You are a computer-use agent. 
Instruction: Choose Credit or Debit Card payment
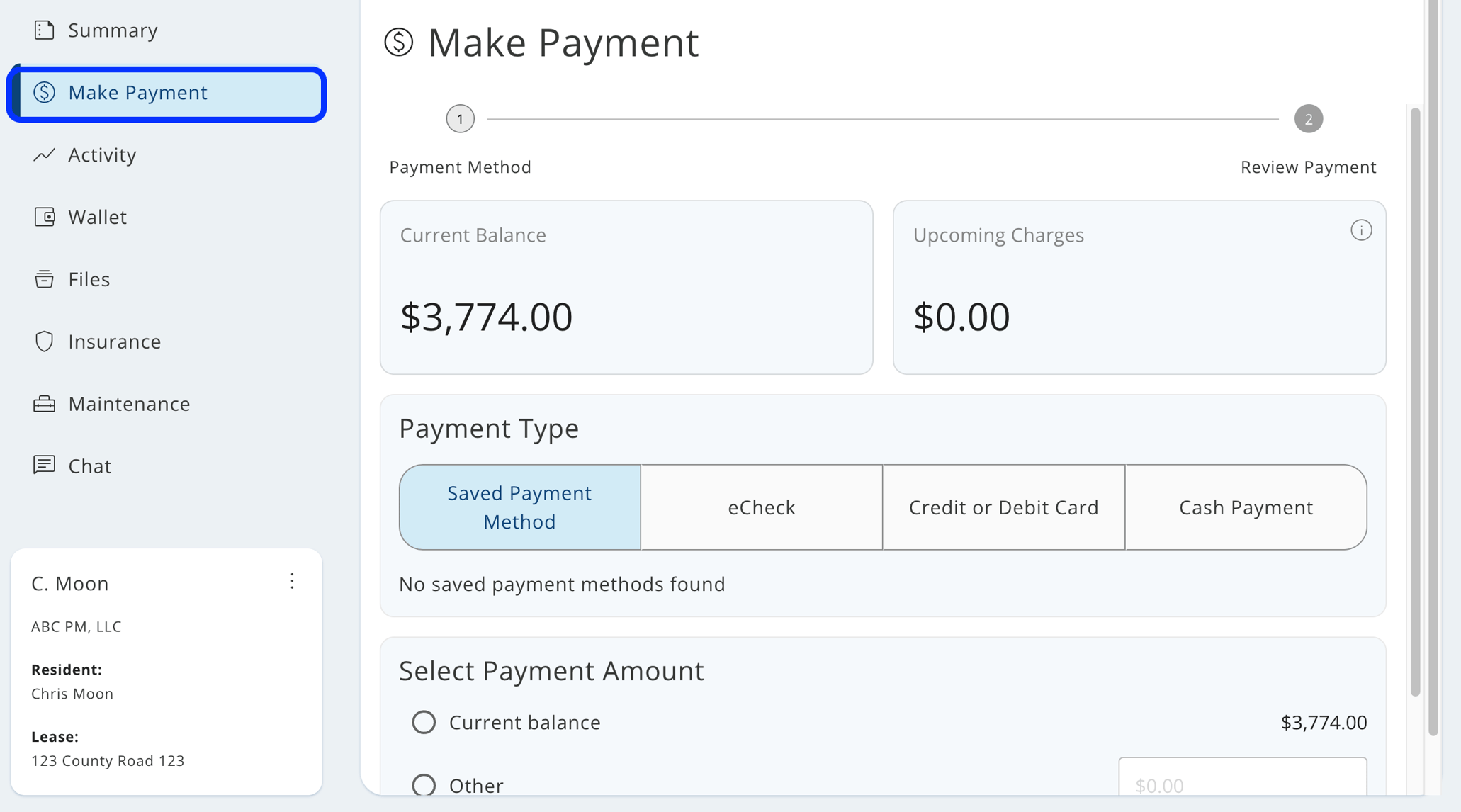tap(1003, 507)
